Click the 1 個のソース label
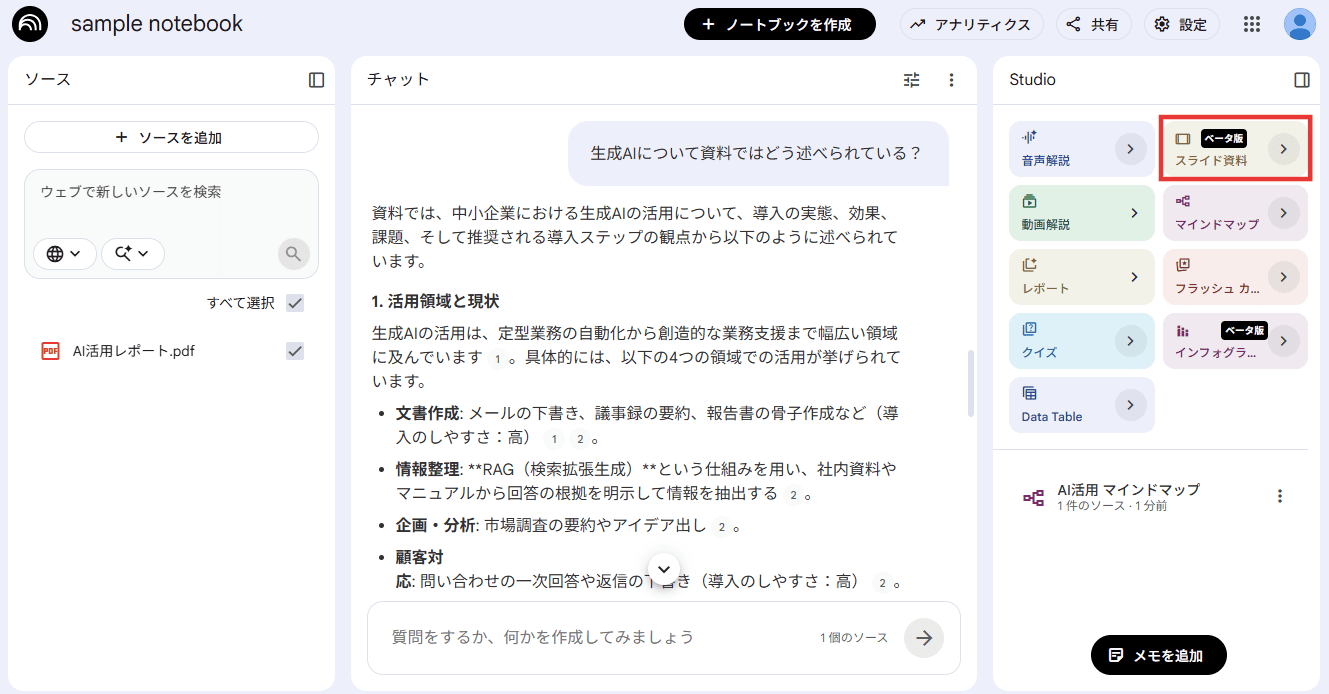The width and height of the screenshot is (1329, 694). [854, 638]
